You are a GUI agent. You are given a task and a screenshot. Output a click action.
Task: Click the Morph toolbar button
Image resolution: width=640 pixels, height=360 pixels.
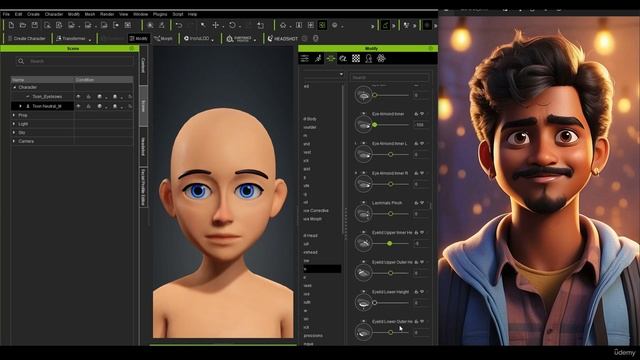[x=163, y=38]
